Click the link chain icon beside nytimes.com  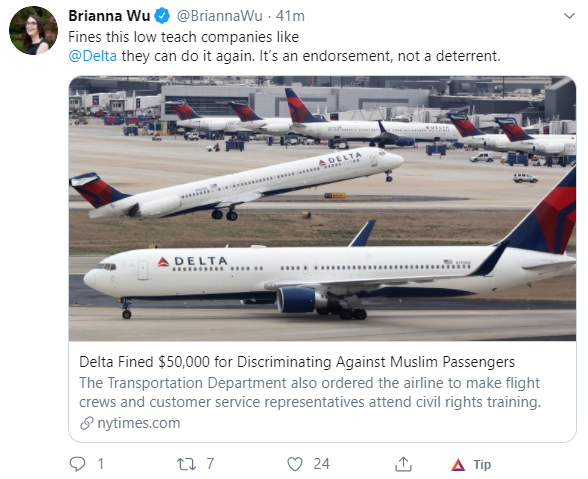[87, 423]
